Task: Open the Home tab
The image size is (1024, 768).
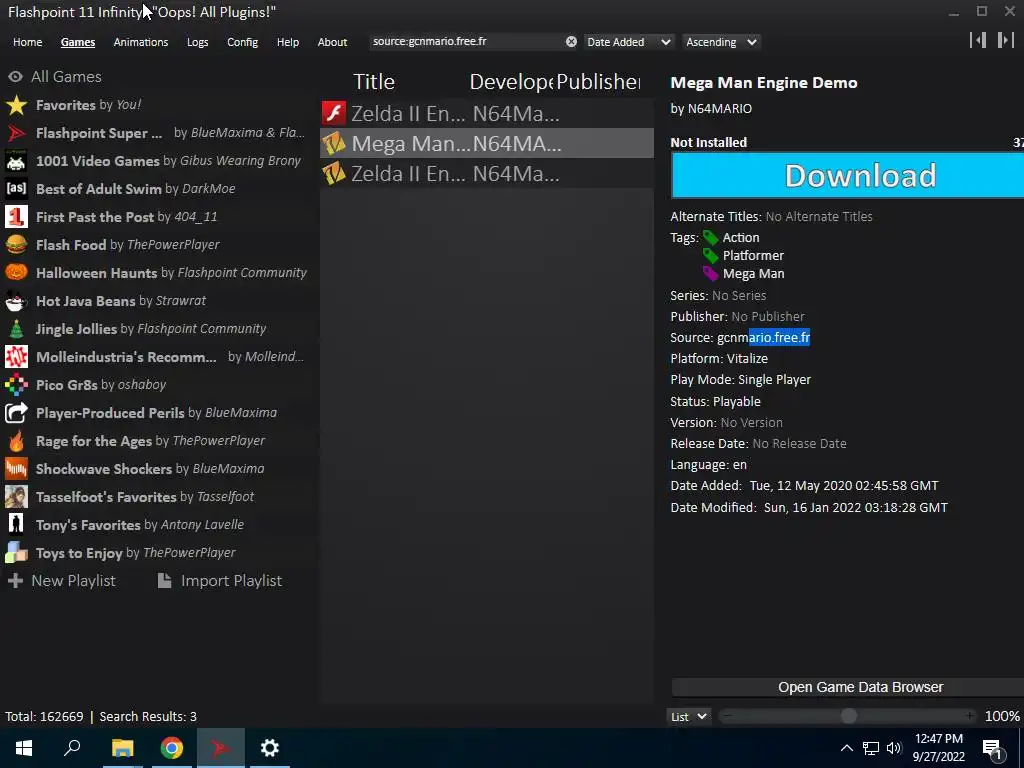Action: [27, 42]
